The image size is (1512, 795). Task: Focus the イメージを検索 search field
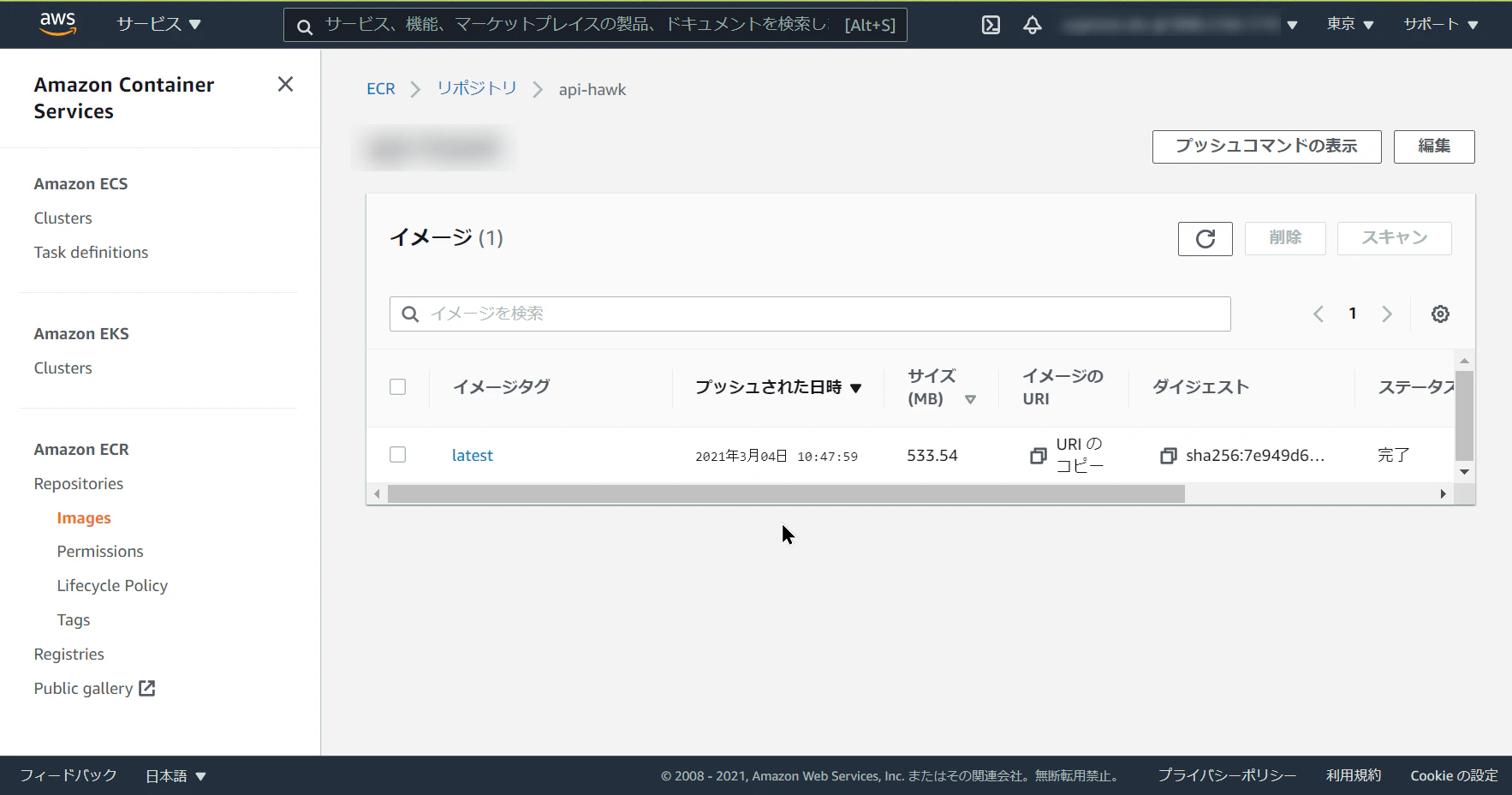click(x=810, y=314)
